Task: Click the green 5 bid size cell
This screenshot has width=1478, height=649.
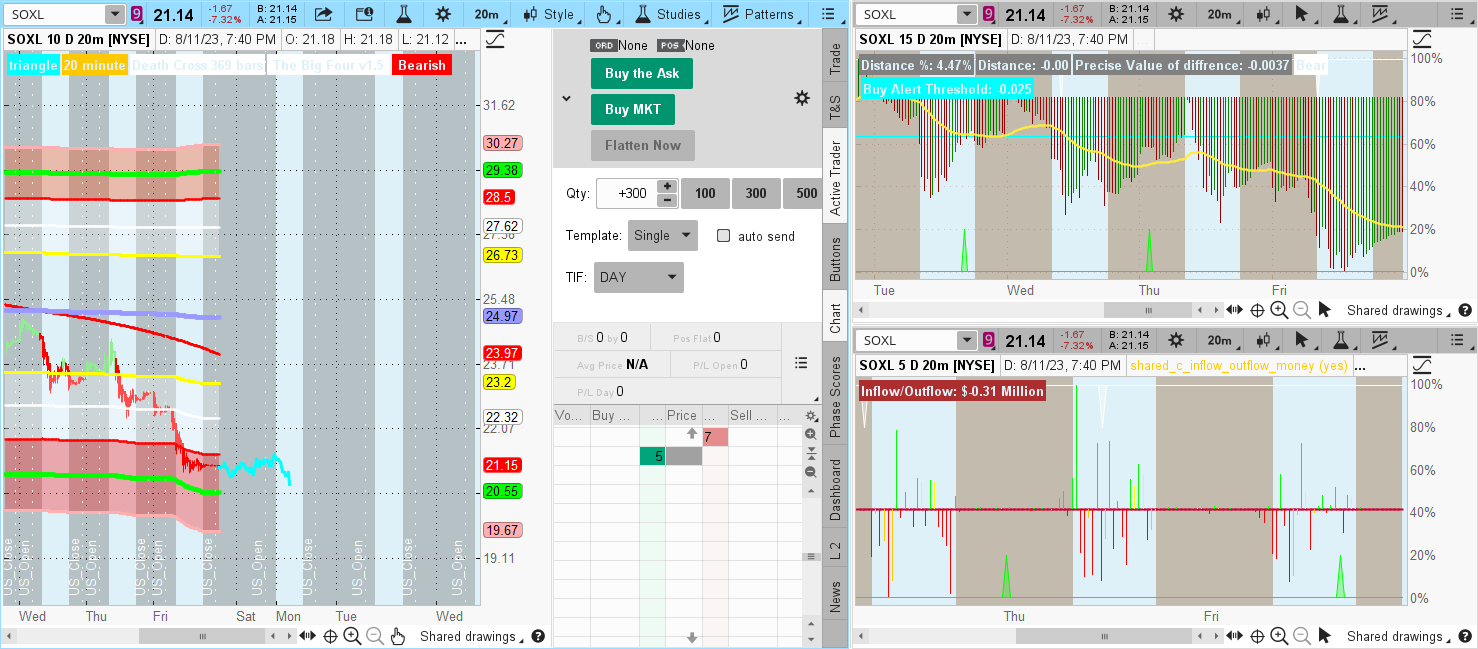Action: point(652,456)
